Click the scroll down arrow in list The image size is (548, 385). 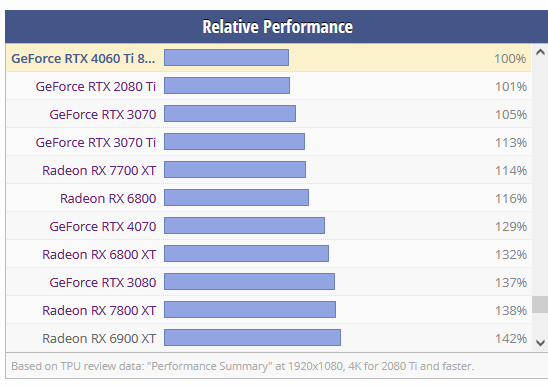click(x=540, y=343)
